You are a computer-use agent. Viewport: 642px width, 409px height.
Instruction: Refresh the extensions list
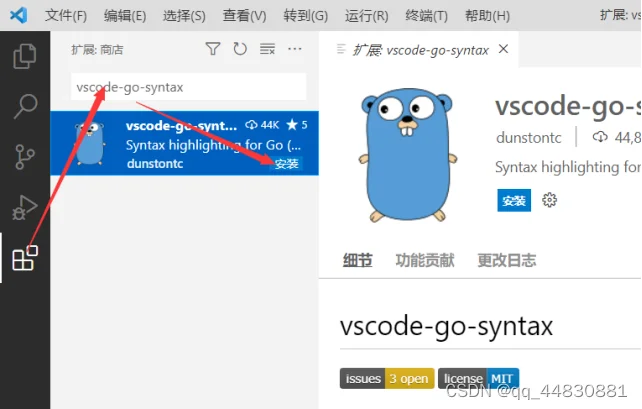pos(240,49)
